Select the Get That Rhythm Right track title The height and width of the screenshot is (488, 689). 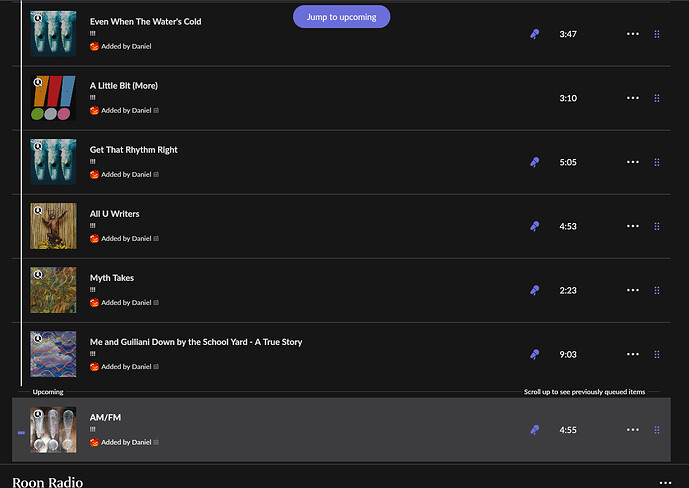[x=133, y=150]
